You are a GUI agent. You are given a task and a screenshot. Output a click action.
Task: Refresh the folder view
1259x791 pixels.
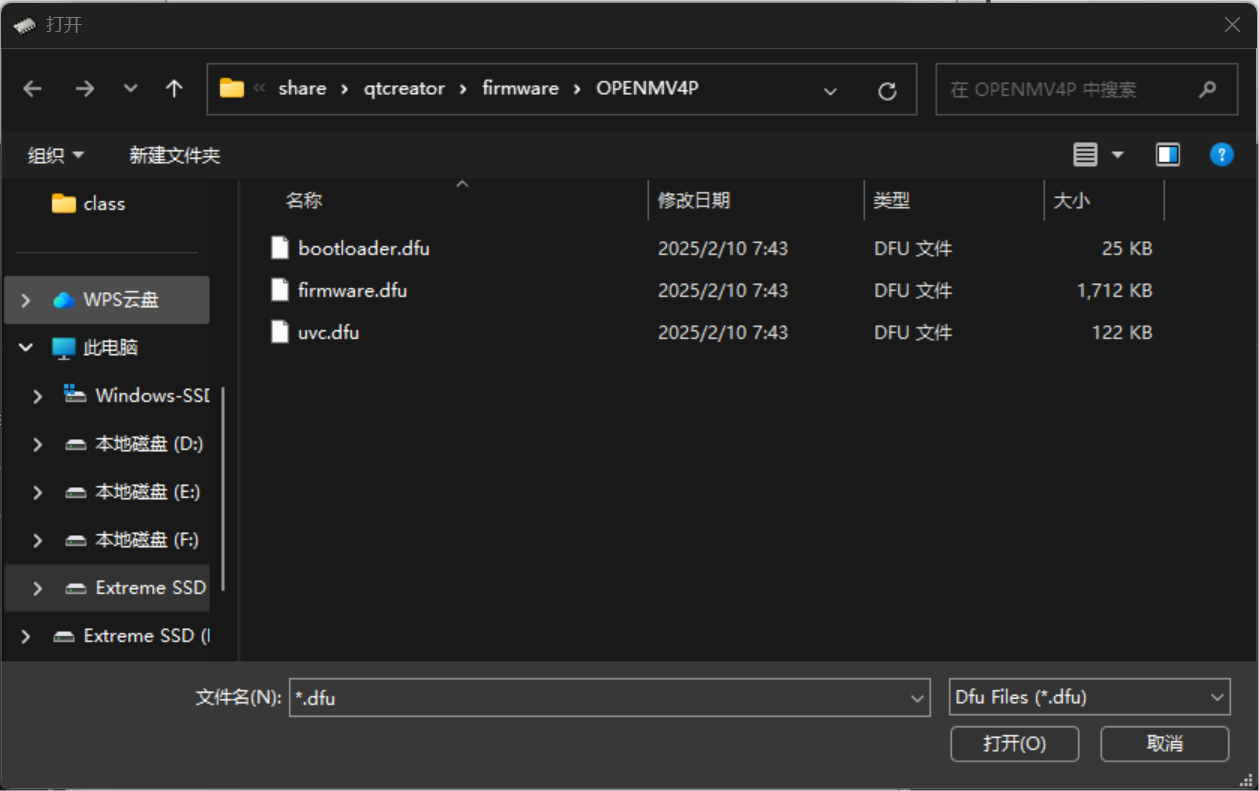[887, 89]
